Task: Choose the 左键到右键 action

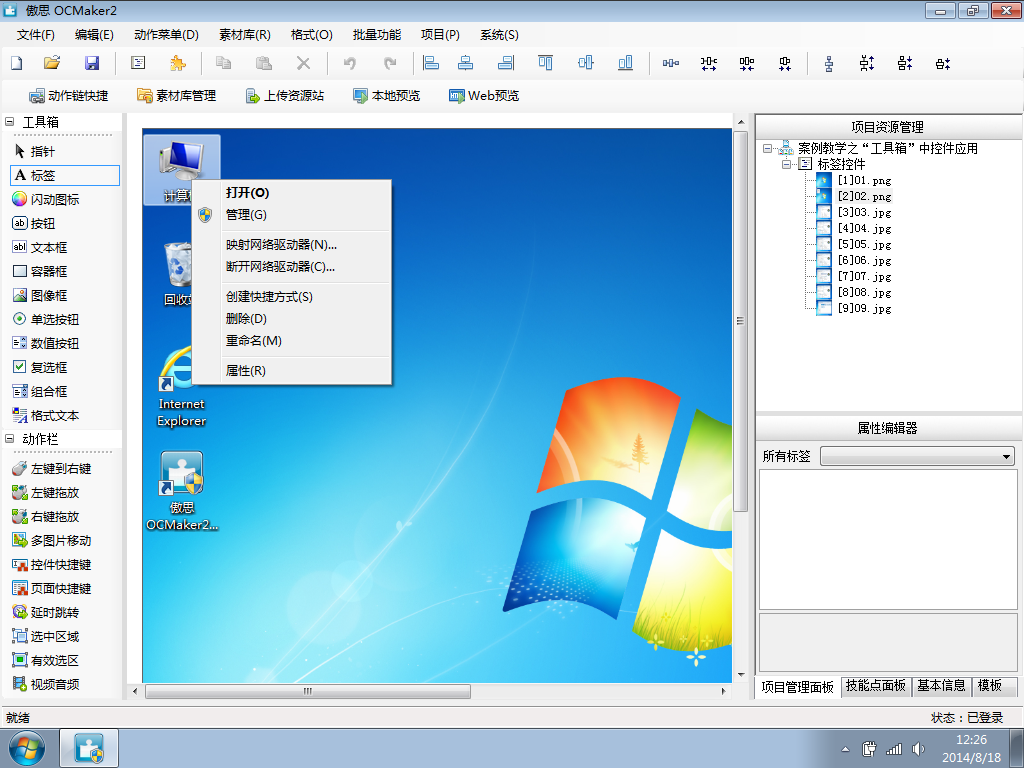Action: point(52,469)
